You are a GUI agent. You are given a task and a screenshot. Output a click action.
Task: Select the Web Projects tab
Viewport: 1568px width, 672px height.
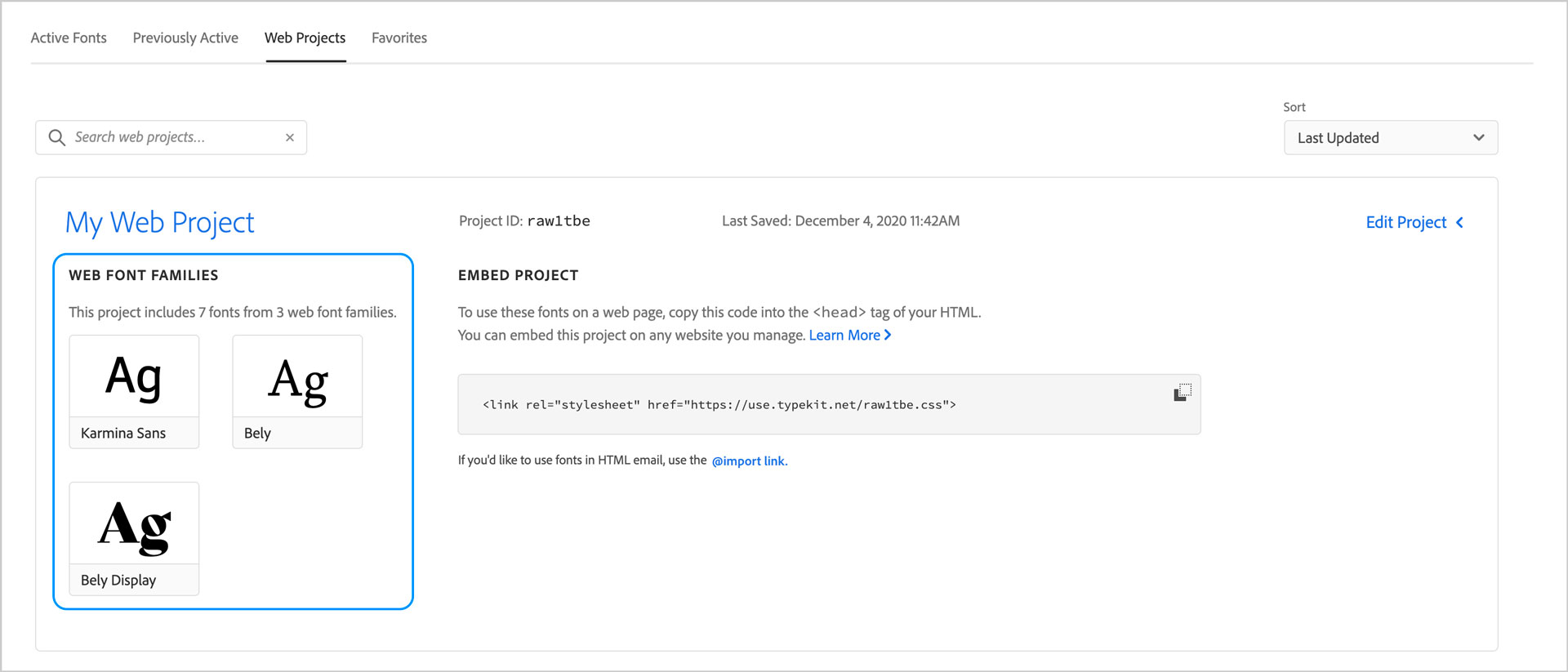click(x=305, y=38)
